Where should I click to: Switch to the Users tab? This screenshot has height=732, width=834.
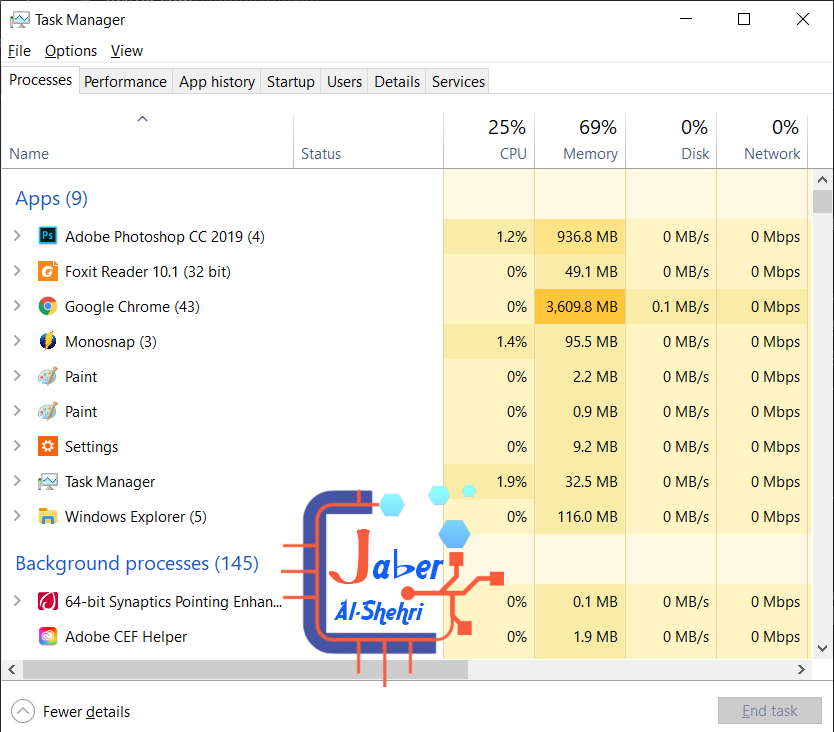(344, 81)
